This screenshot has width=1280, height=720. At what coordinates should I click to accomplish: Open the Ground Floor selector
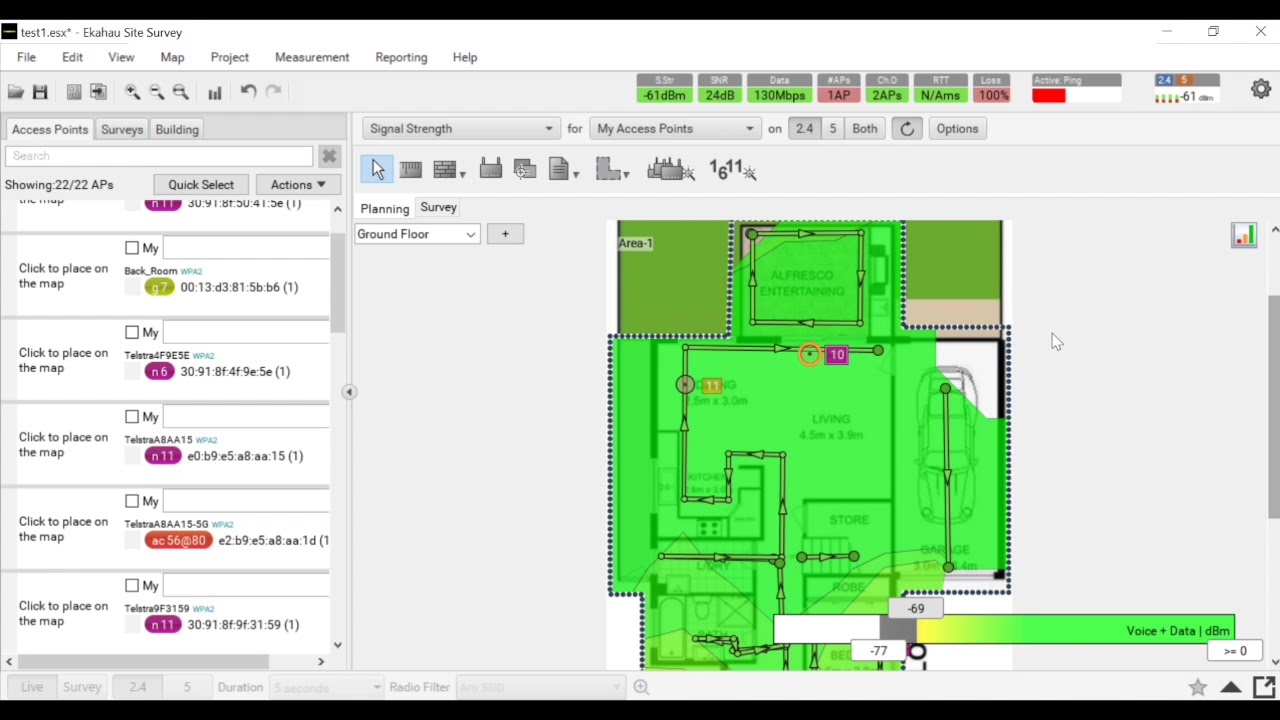click(x=417, y=234)
